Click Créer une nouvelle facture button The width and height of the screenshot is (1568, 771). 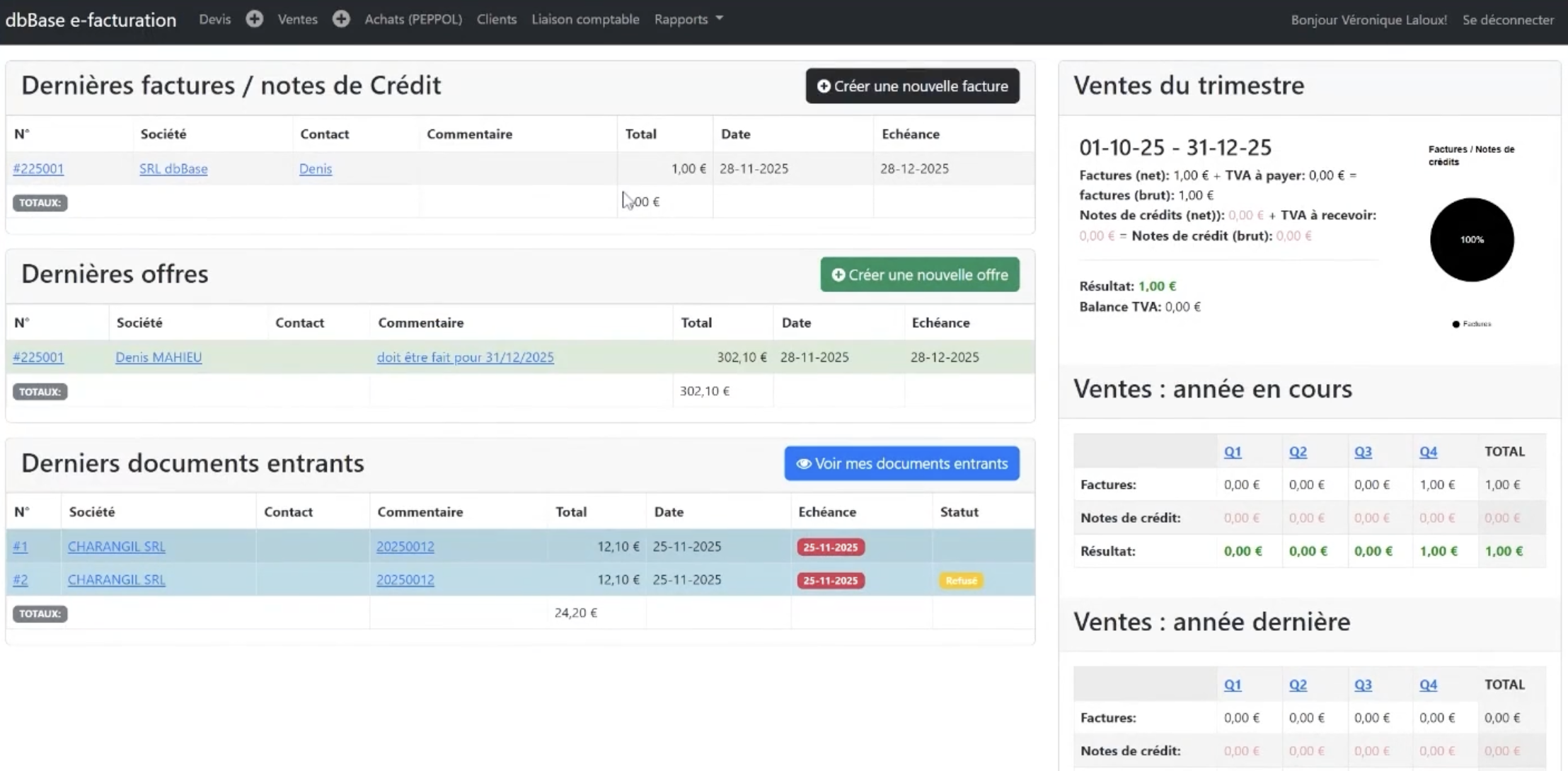tap(912, 86)
